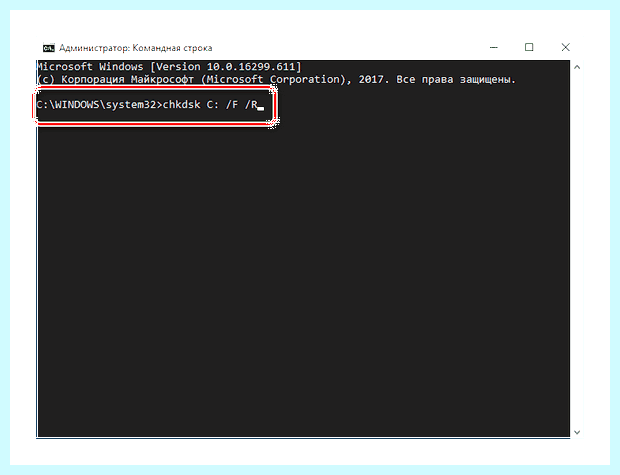Click the 'Администратор: Командная строка' title text

[136, 48]
